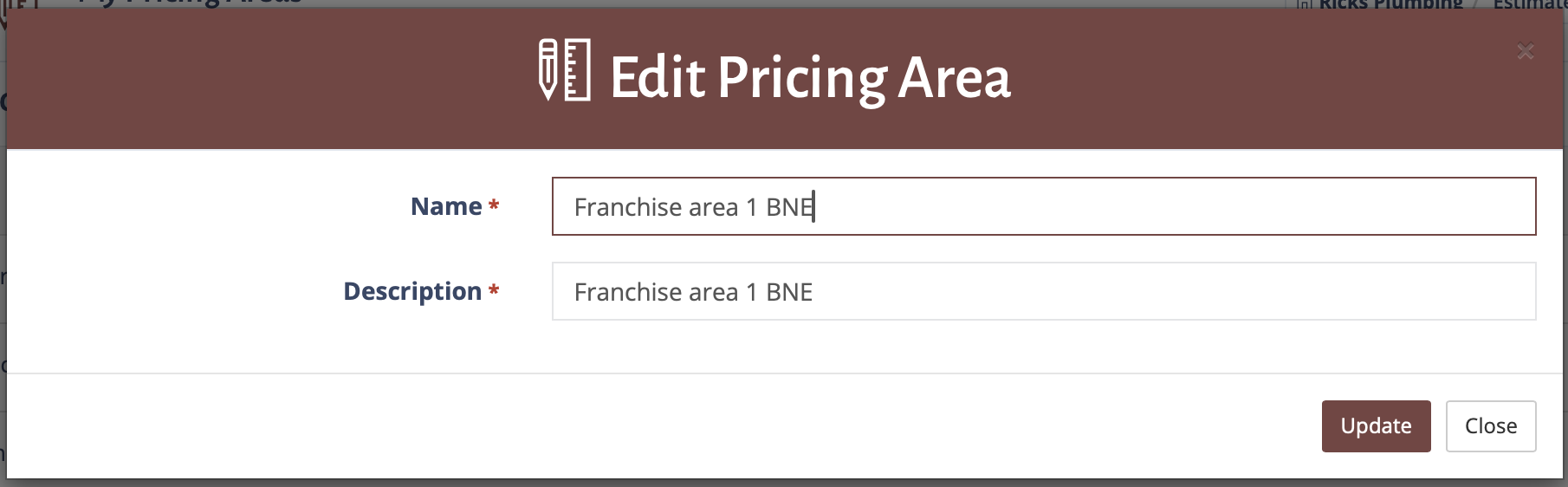This screenshot has height=487, width=1568.
Task: Place cursor on 'BNE' in Description field
Action: coord(789,292)
